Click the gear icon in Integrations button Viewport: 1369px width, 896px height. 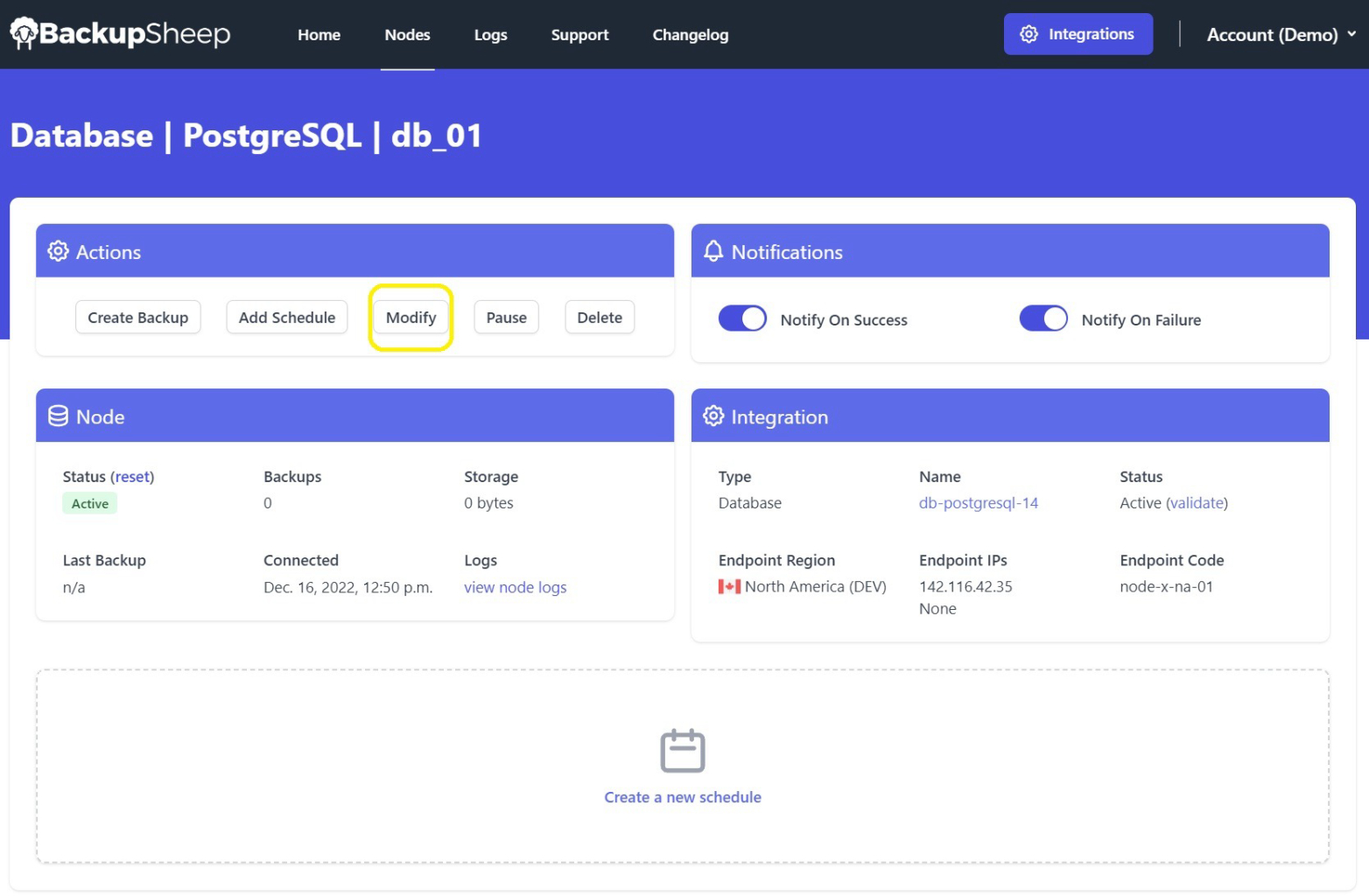[x=1029, y=34]
